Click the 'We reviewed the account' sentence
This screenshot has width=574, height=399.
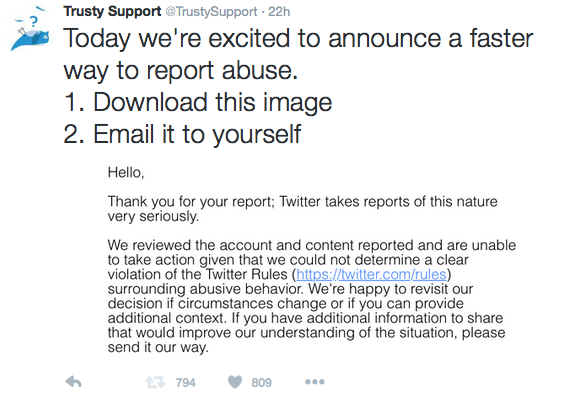[x=312, y=267]
